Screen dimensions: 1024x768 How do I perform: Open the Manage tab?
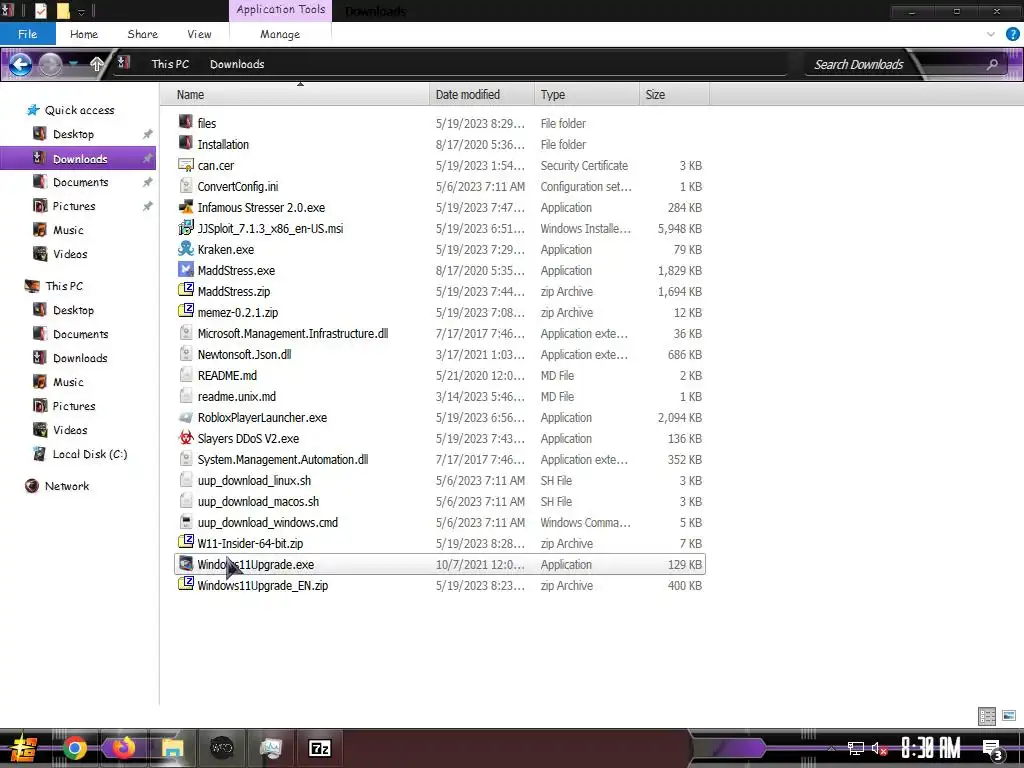pyautogui.click(x=280, y=34)
